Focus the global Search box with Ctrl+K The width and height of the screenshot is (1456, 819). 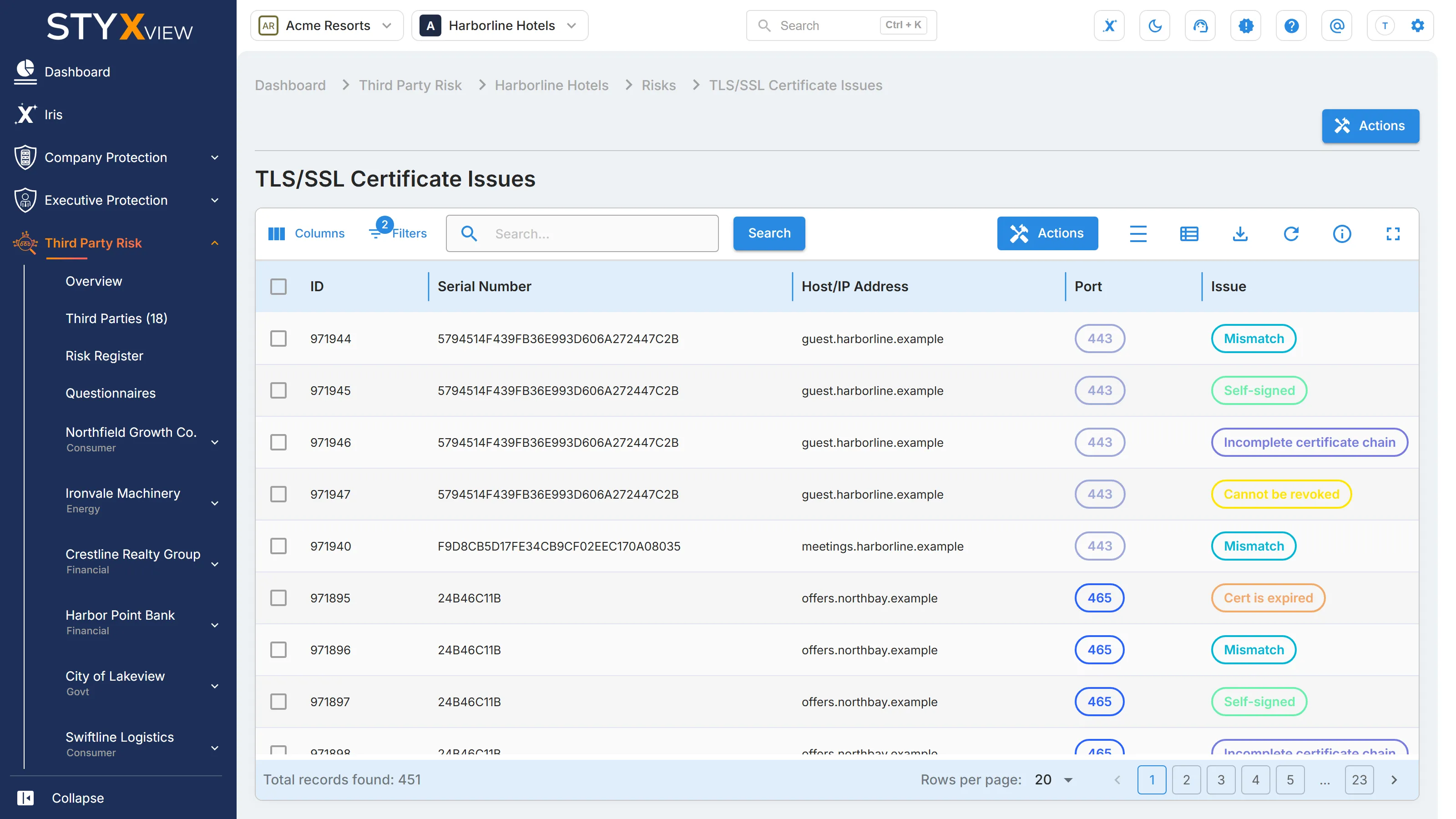[x=841, y=25]
